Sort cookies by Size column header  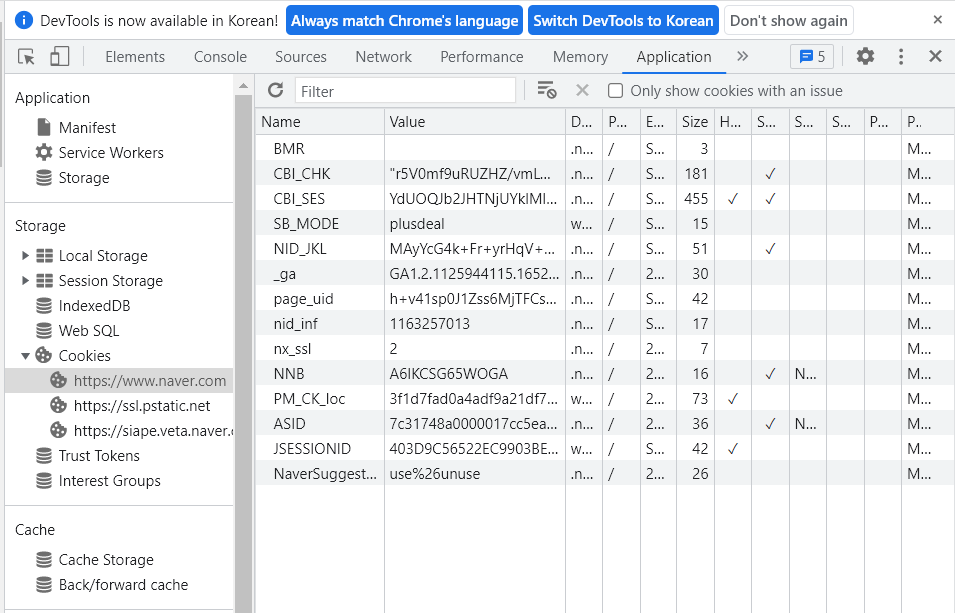[694, 122]
